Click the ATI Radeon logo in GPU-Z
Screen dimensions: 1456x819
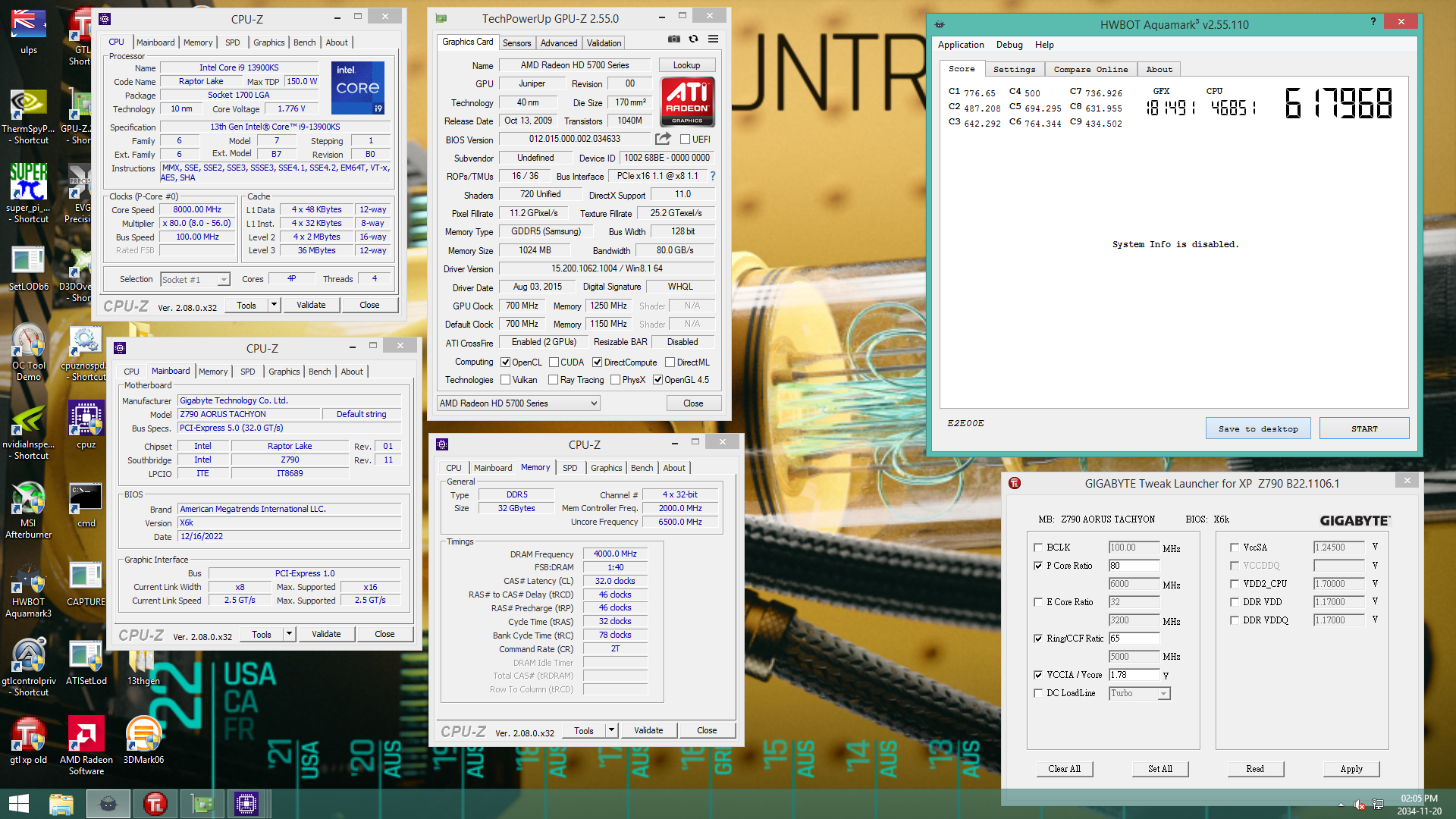click(687, 101)
